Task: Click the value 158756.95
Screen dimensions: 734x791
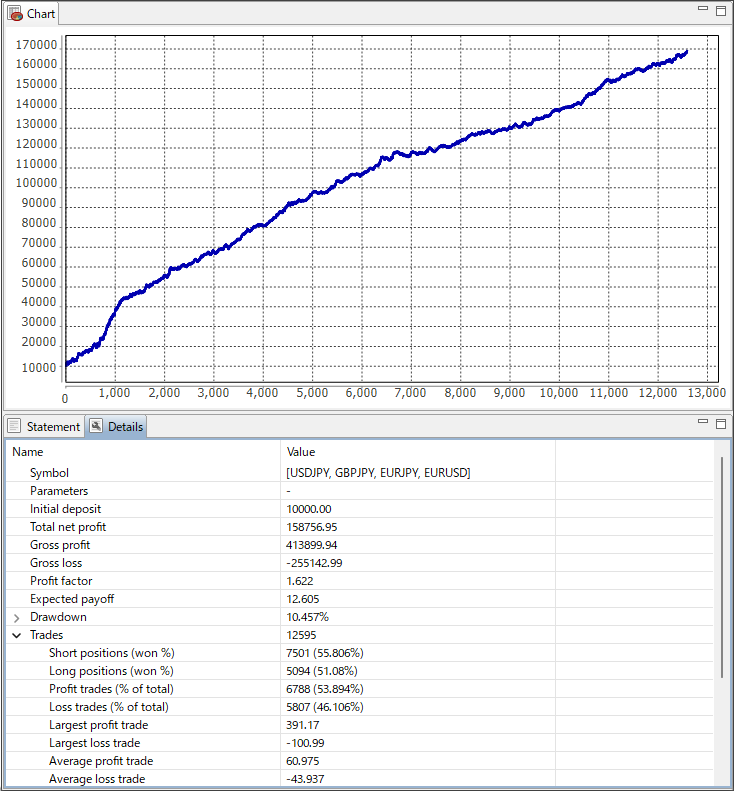Action: (x=311, y=527)
